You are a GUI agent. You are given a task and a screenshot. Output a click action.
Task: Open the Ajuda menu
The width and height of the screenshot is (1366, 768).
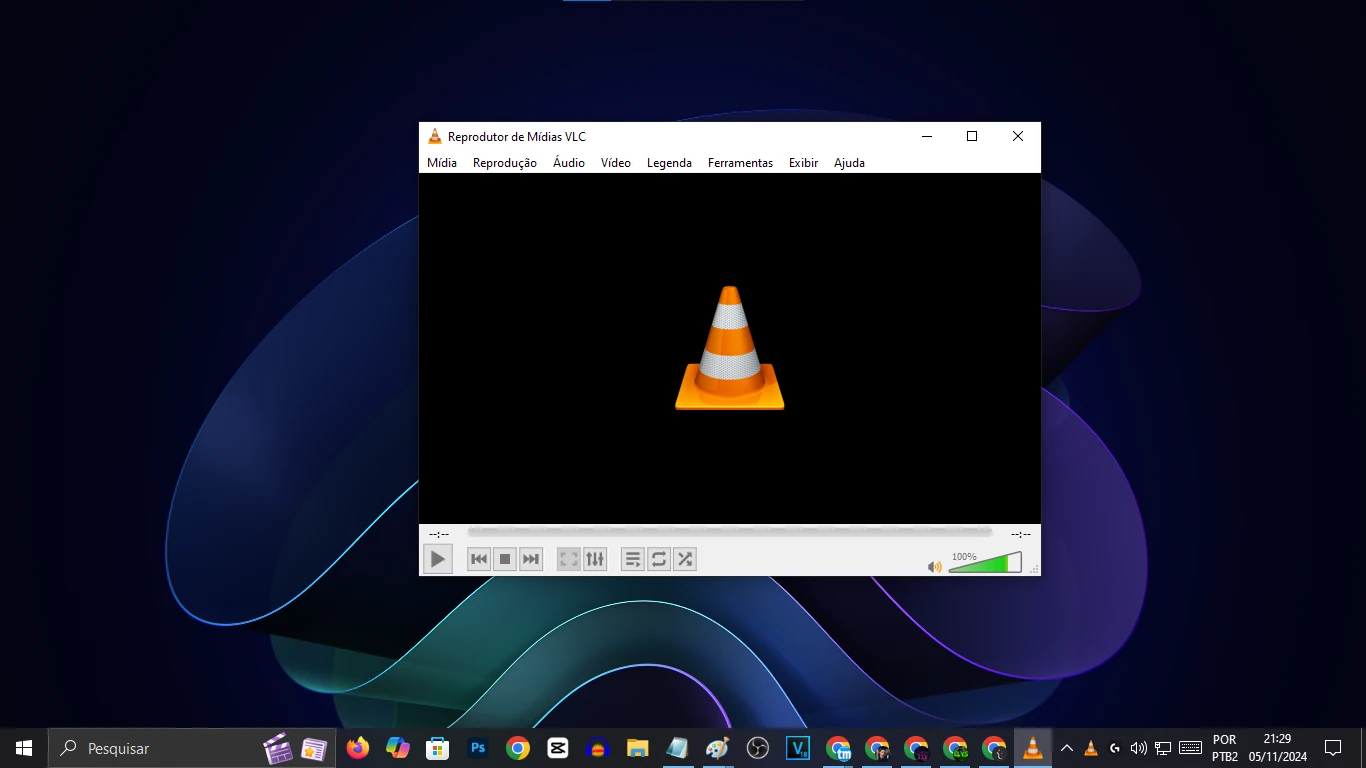[849, 163]
